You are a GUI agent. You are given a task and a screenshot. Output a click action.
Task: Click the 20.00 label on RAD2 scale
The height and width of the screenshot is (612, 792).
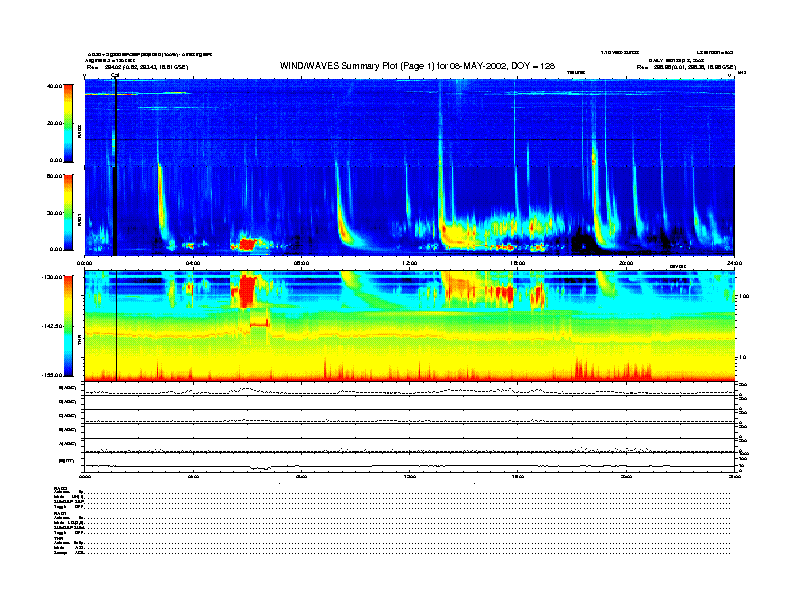pyautogui.click(x=54, y=123)
